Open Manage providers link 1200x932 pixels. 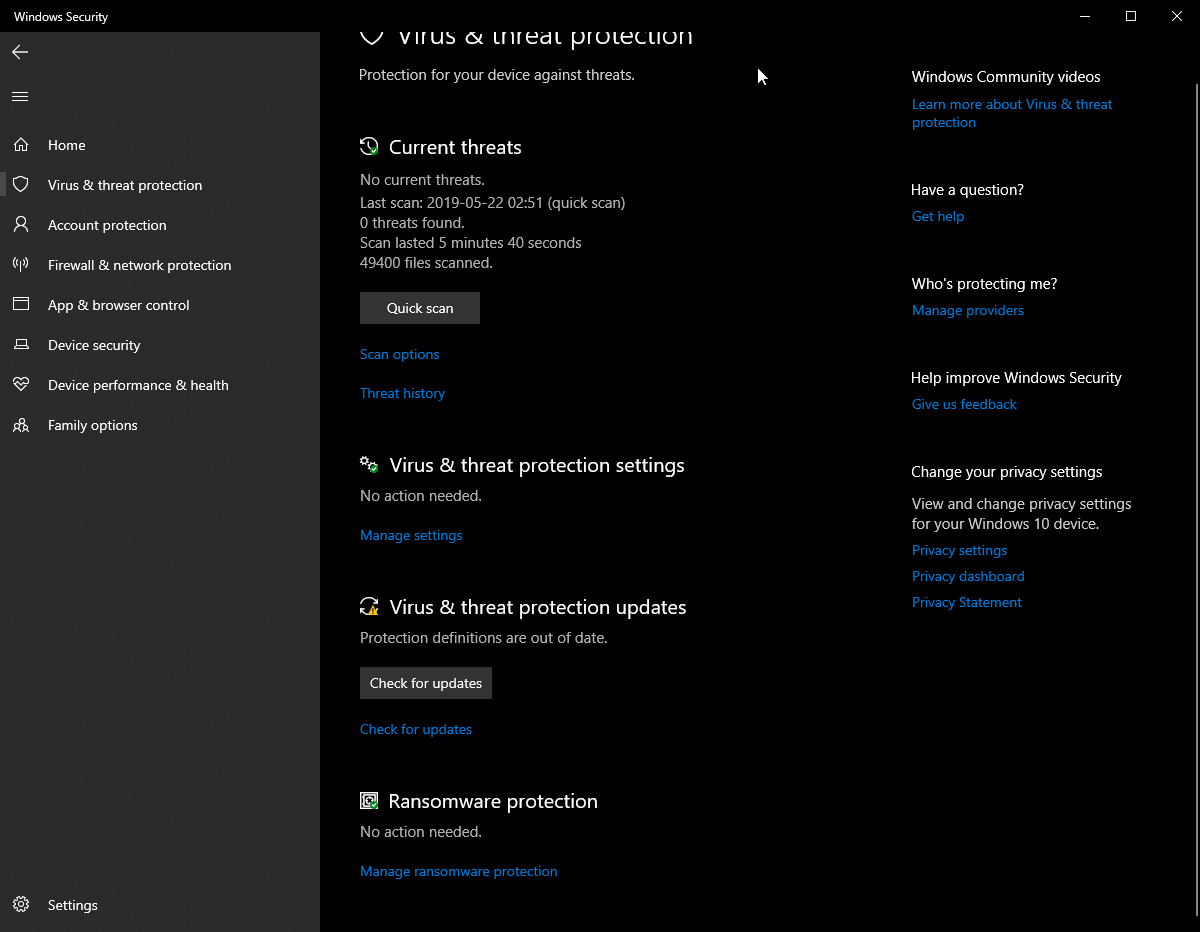click(x=968, y=310)
